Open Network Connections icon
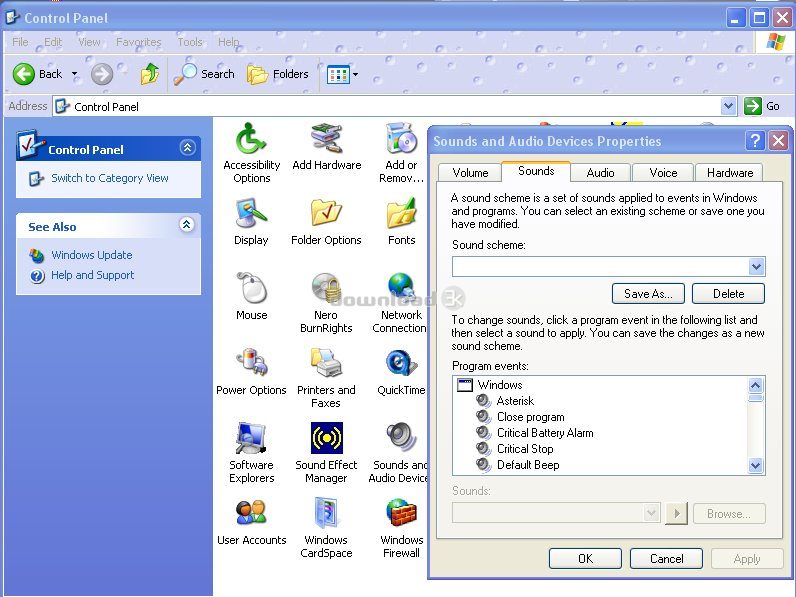 point(400,303)
